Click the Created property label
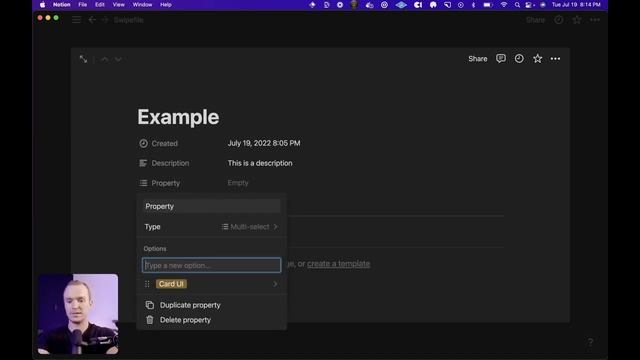Screen dimensions: 640x360 [x=164, y=143]
